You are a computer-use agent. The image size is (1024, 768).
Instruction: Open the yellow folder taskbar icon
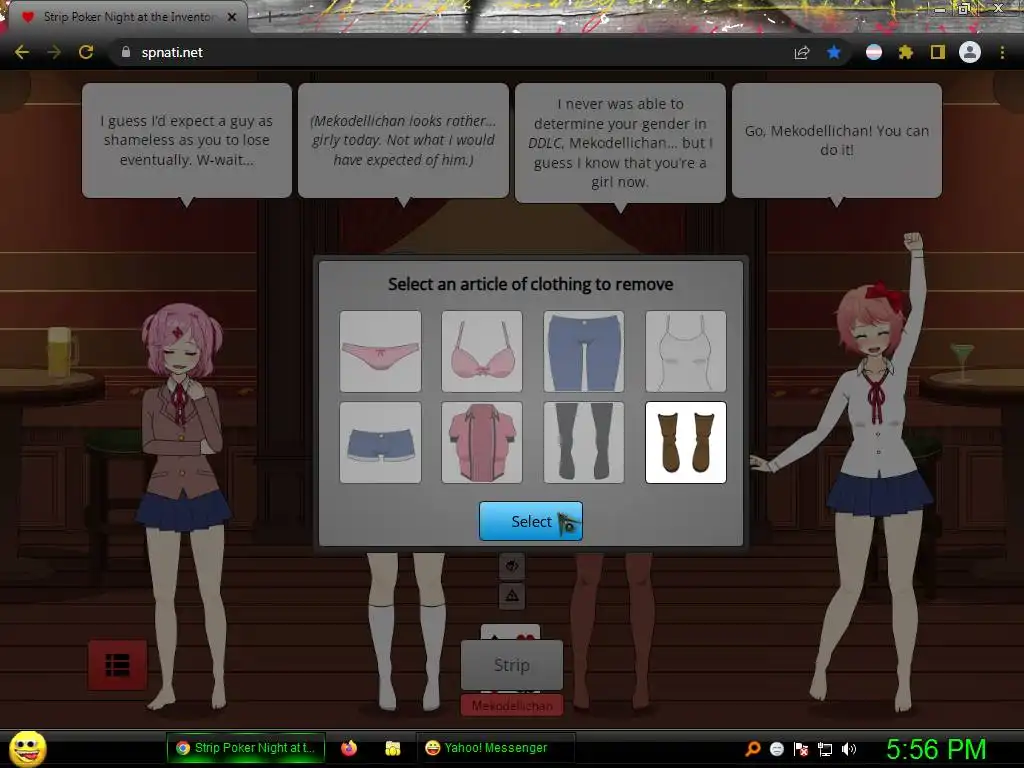coord(392,748)
